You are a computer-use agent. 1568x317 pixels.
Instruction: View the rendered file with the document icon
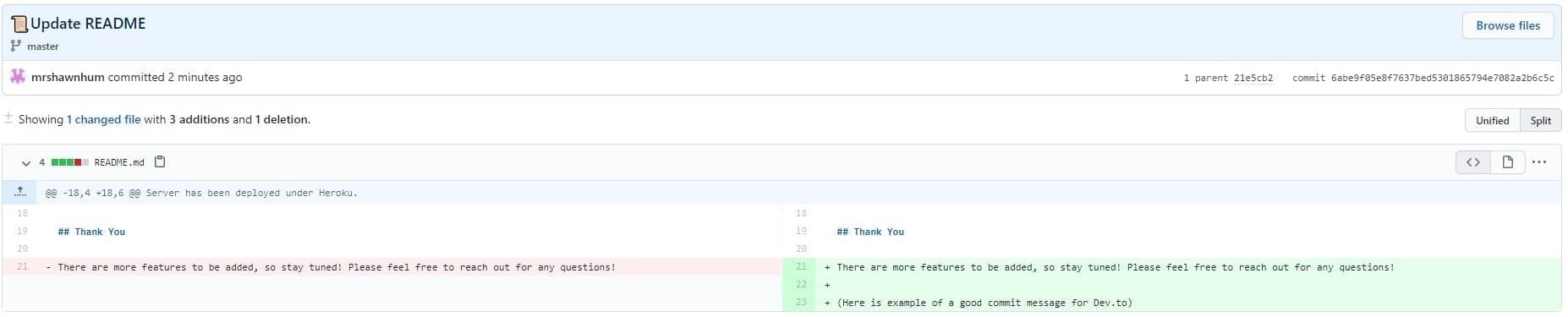coord(1507,162)
